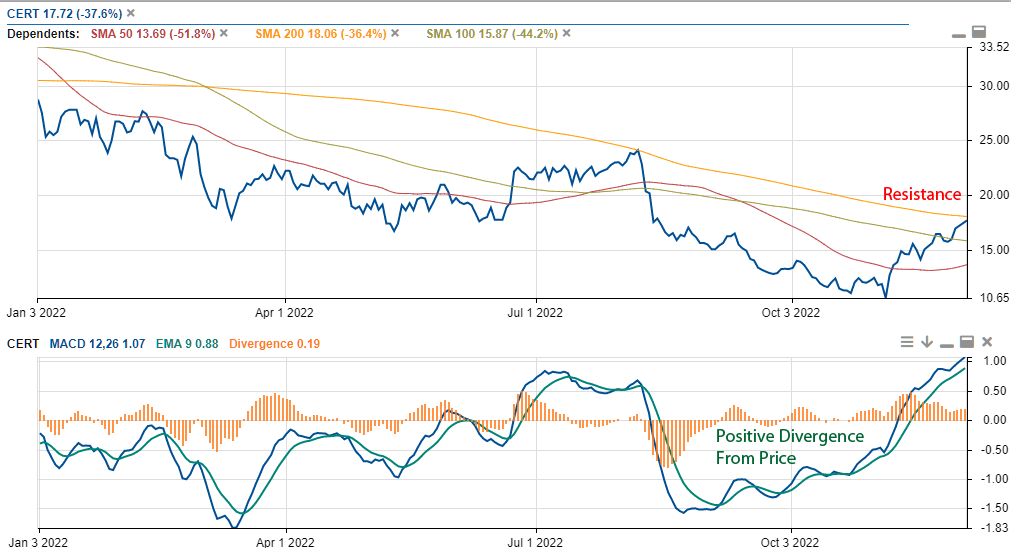Remove the CERT series with its X icon
Viewport: 1011px width, 548px height.
pos(131,13)
